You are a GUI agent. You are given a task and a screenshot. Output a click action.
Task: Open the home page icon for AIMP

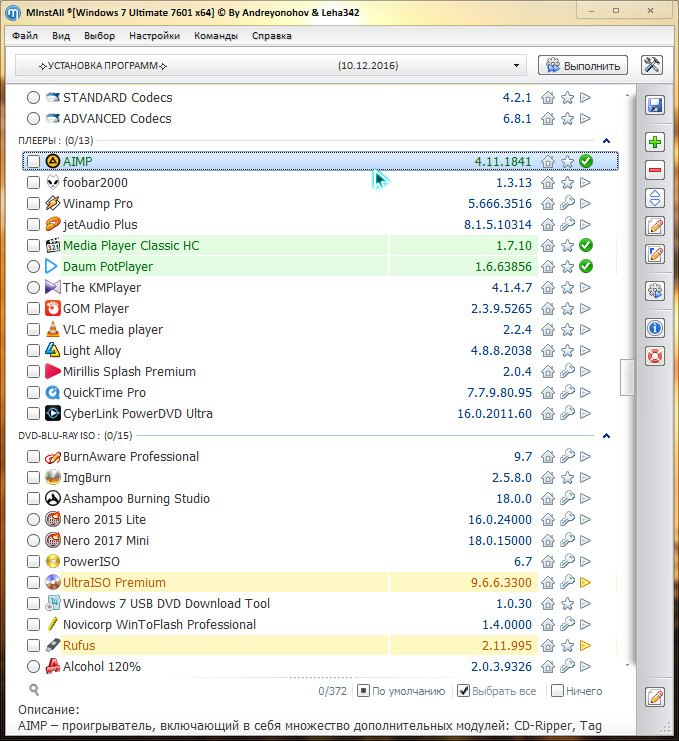(548, 162)
